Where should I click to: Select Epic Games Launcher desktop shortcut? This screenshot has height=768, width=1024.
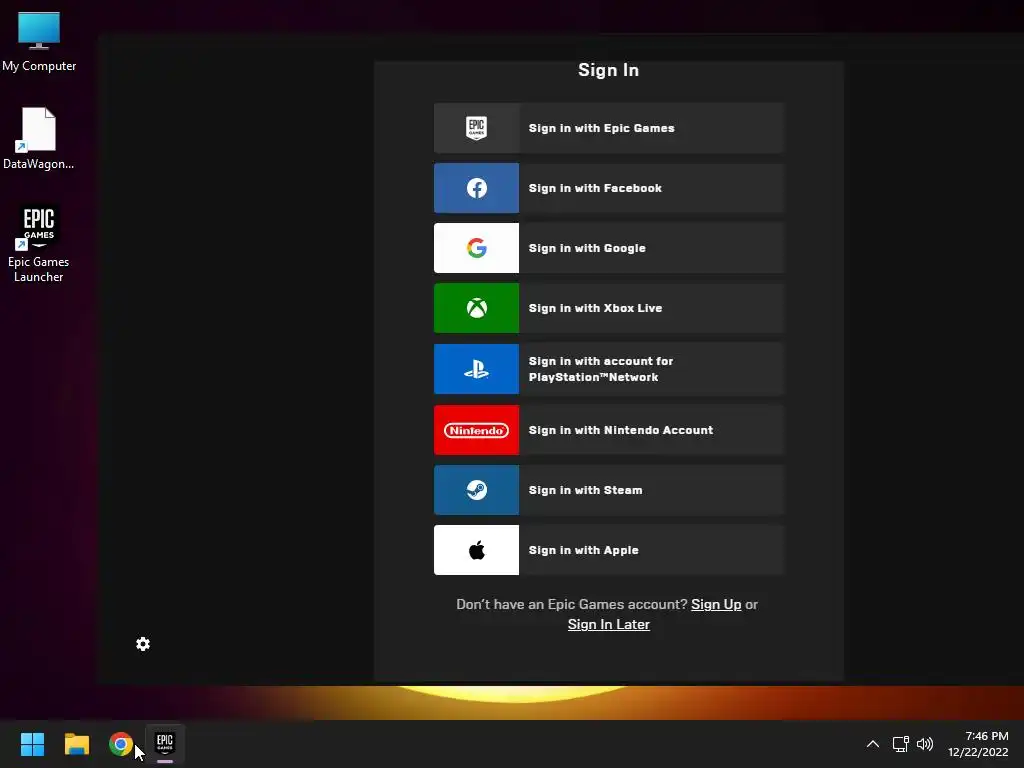[39, 243]
